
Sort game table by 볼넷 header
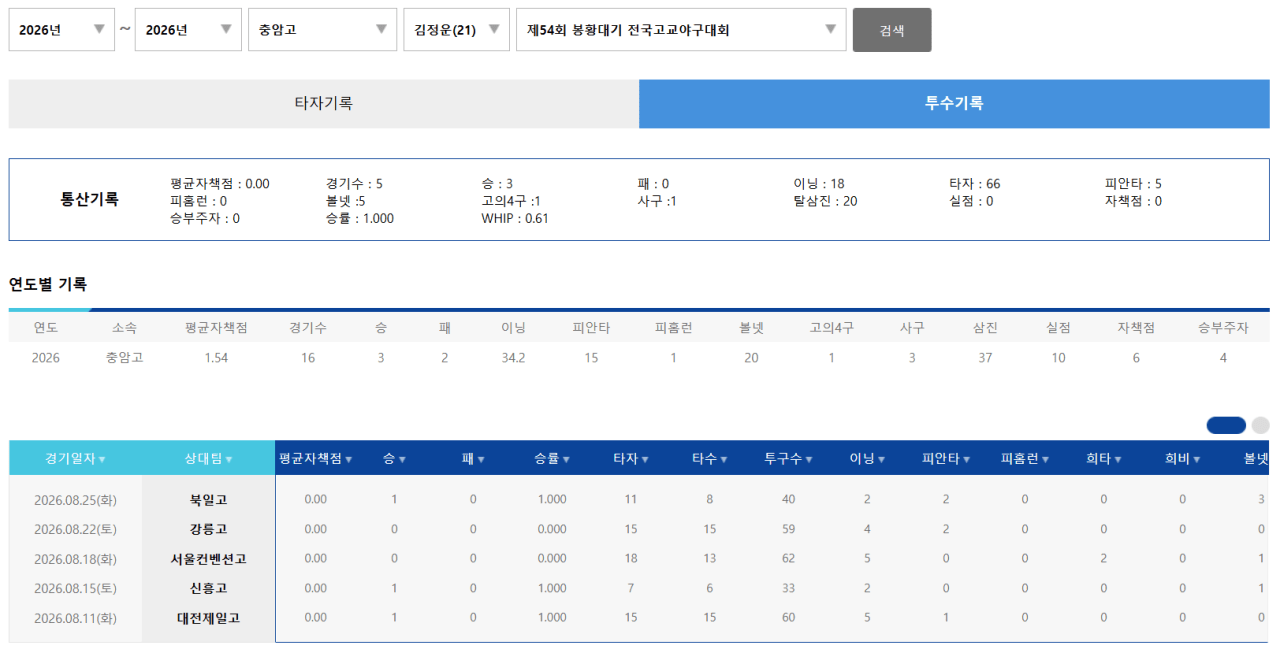[1256, 458]
